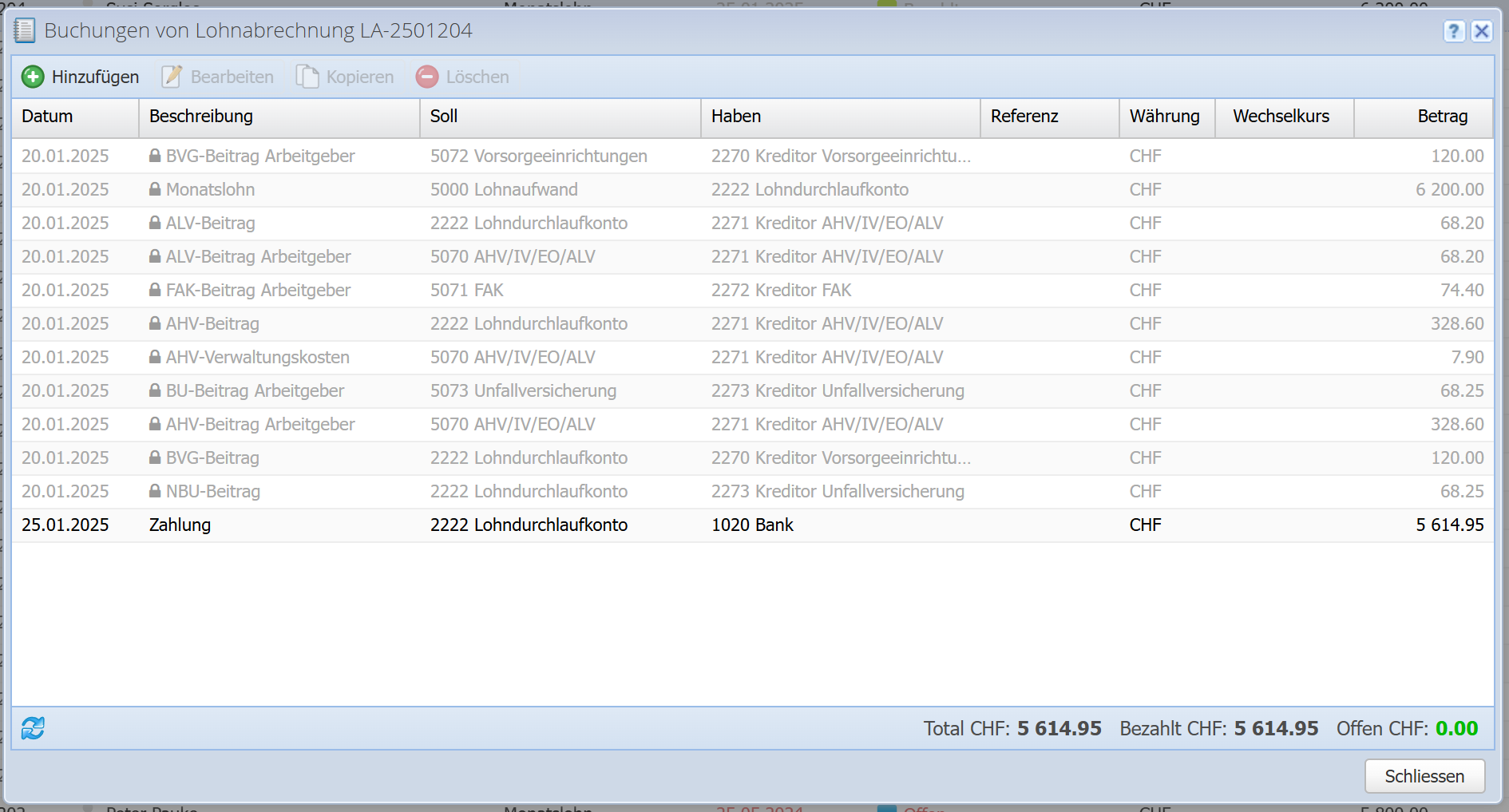The height and width of the screenshot is (812, 1509).
Task: Sort by the Datum column header
Action: coord(47,117)
